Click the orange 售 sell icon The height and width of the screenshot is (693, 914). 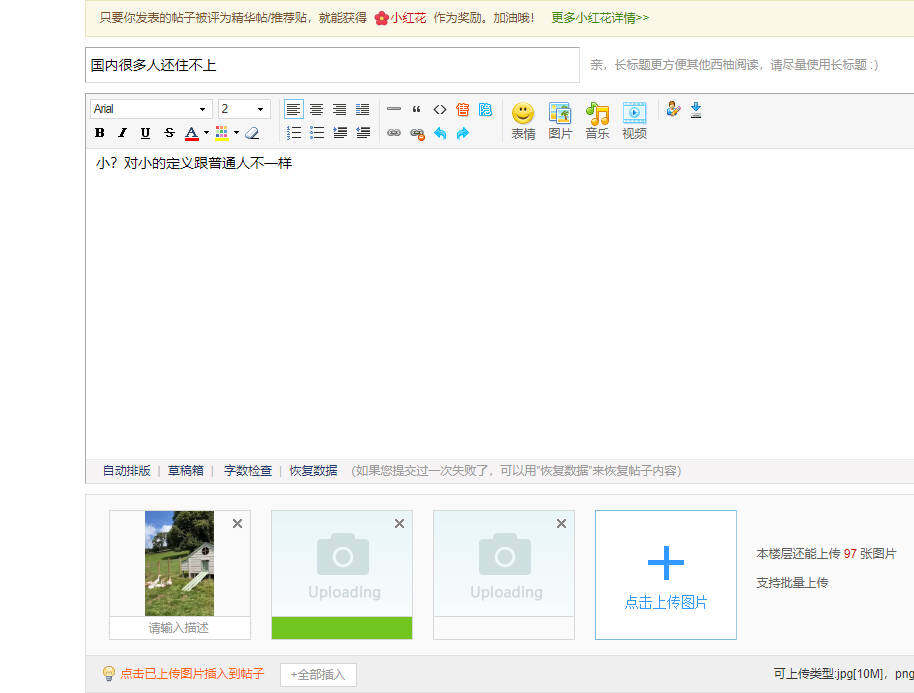[x=463, y=109]
